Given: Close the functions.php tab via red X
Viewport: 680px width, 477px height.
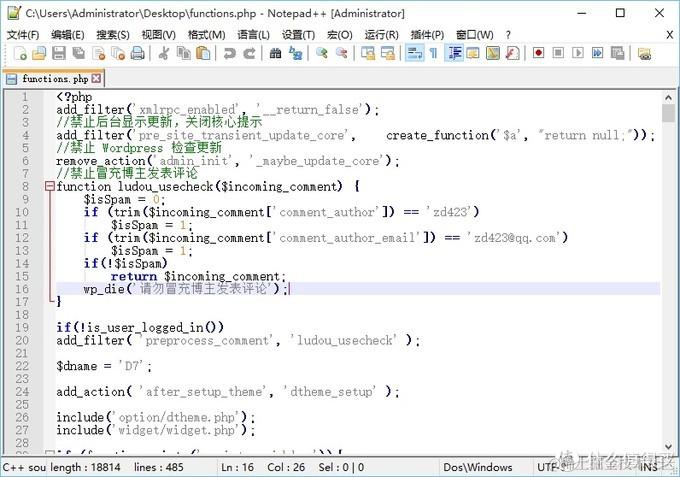Looking at the screenshot, I should point(96,78).
